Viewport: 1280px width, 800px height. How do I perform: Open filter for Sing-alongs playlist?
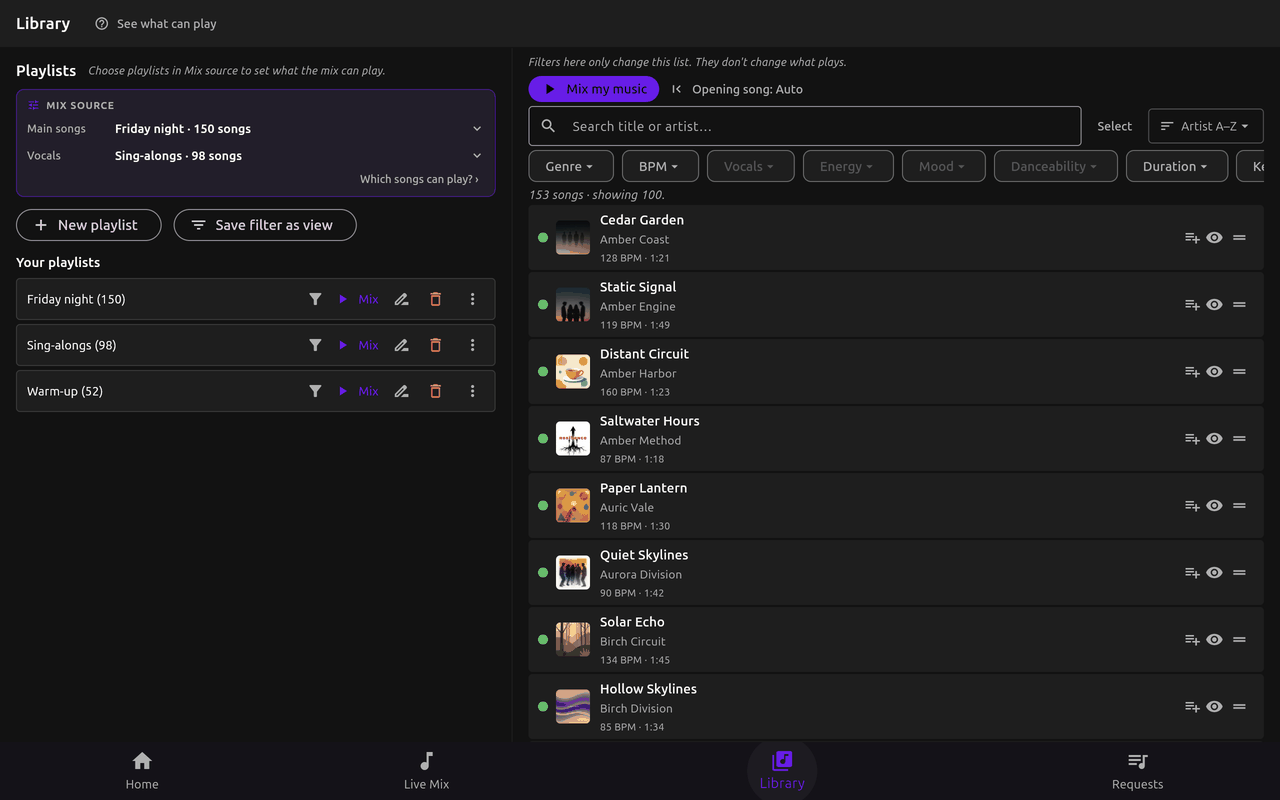(x=315, y=345)
